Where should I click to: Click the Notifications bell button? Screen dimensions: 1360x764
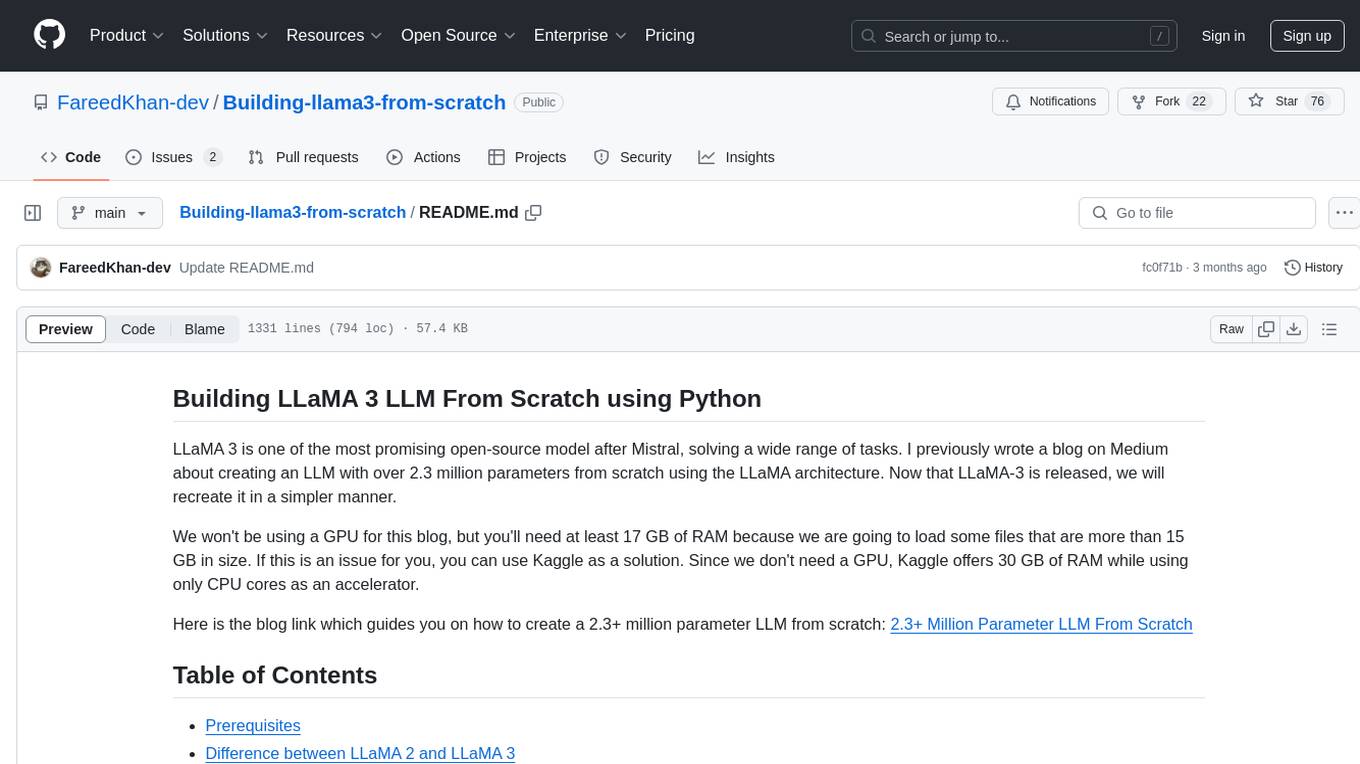pos(1050,102)
